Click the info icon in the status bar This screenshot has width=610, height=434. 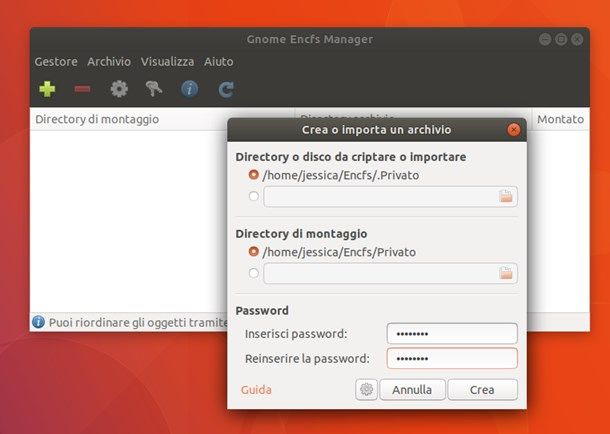[x=38, y=322]
